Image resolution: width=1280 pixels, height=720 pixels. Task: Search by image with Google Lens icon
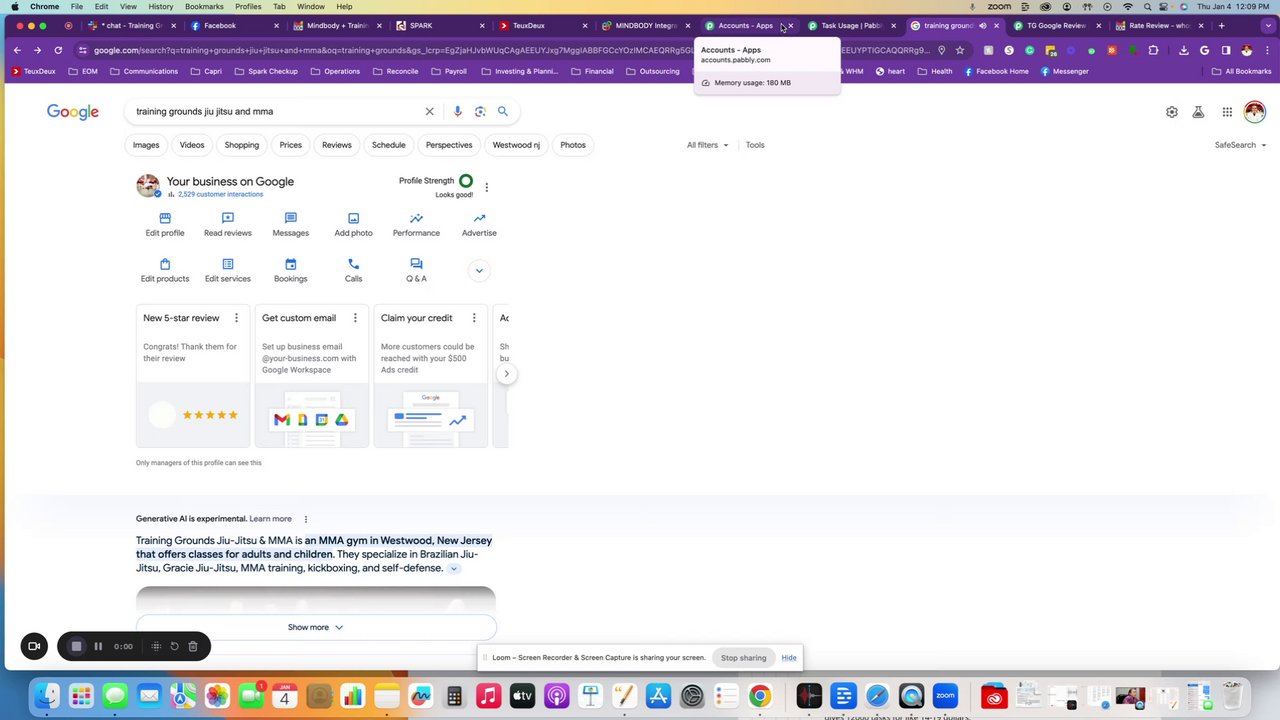pos(480,112)
